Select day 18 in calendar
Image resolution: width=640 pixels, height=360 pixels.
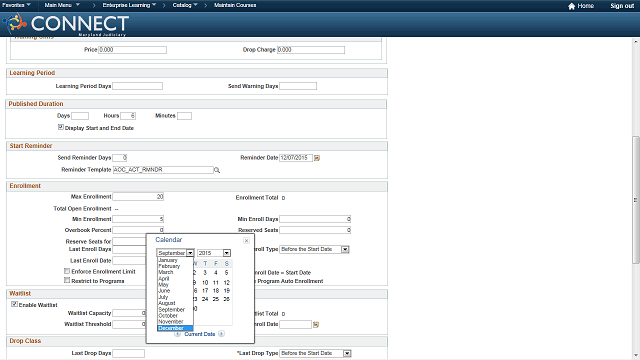pos(216,291)
